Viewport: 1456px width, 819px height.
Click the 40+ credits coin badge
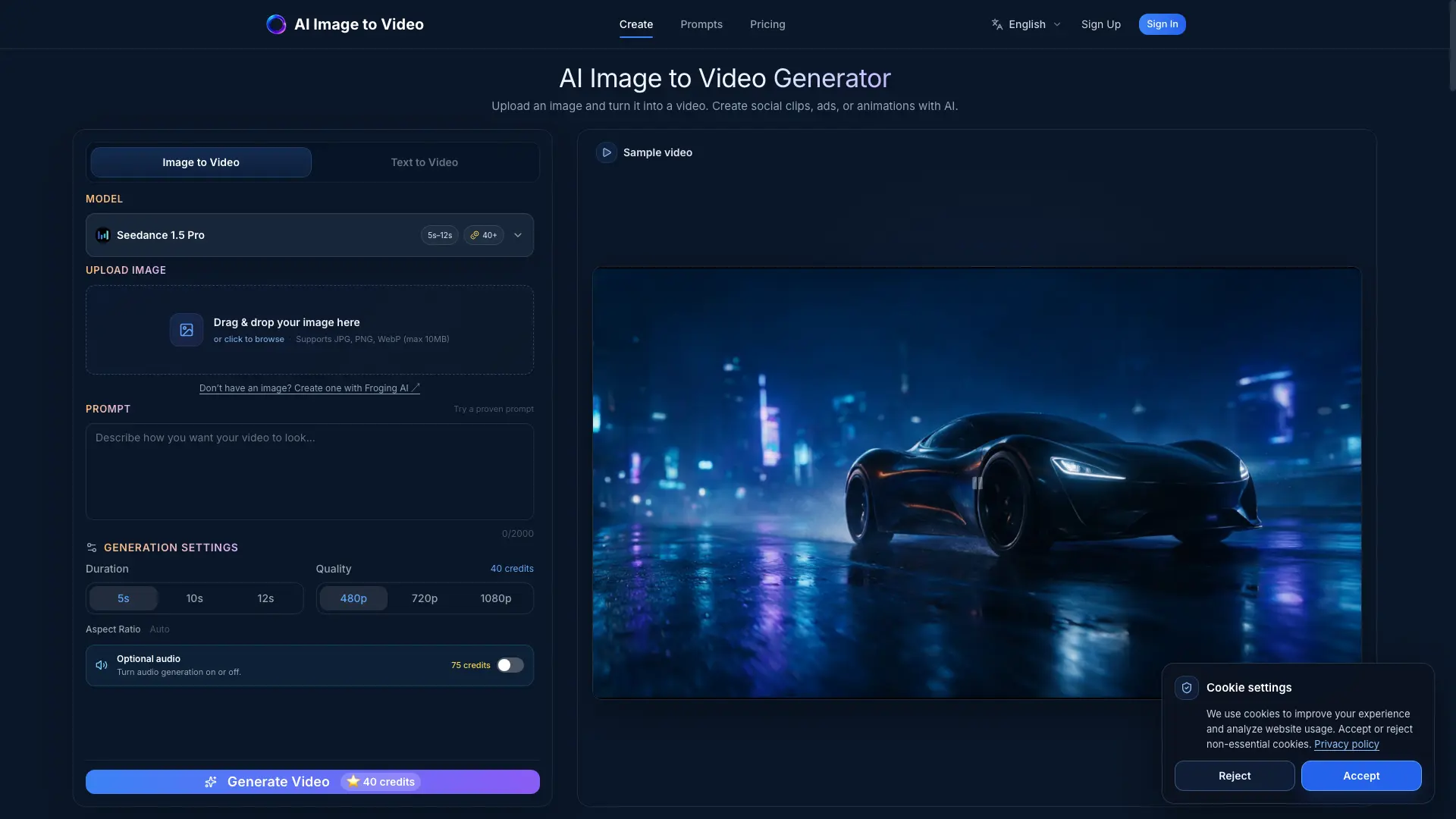(x=484, y=235)
